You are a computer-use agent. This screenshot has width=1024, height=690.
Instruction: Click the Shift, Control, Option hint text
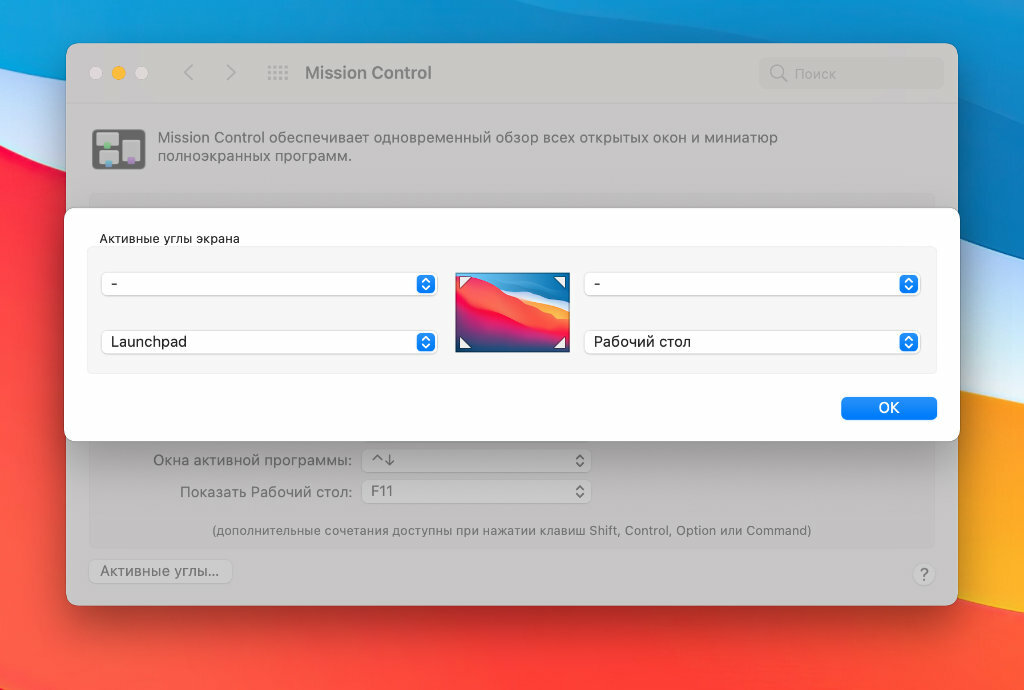pyautogui.click(x=512, y=531)
